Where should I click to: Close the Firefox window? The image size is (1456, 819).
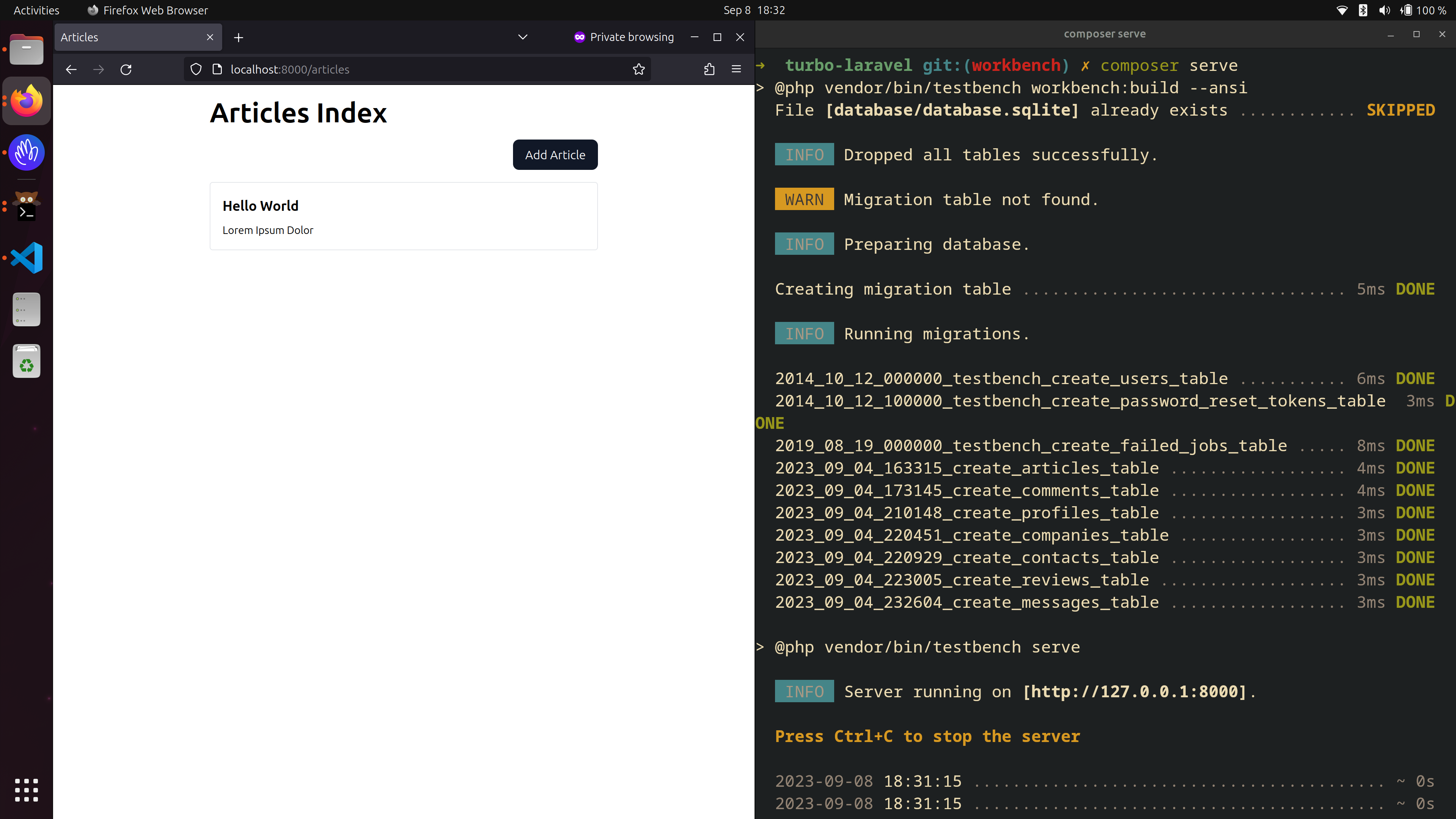pyautogui.click(x=740, y=37)
